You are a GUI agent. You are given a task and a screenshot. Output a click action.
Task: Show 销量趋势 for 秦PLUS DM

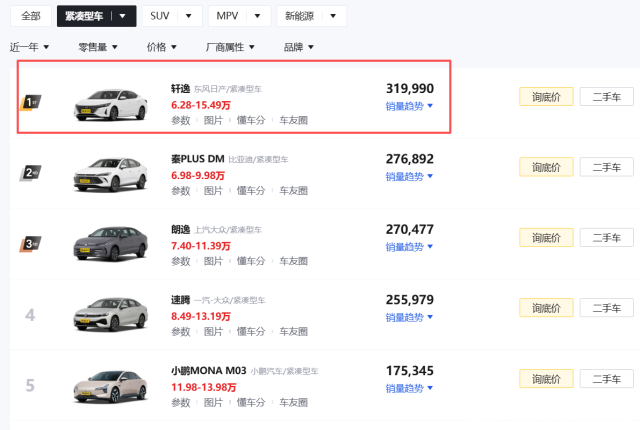pyautogui.click(x=409, y=177)
